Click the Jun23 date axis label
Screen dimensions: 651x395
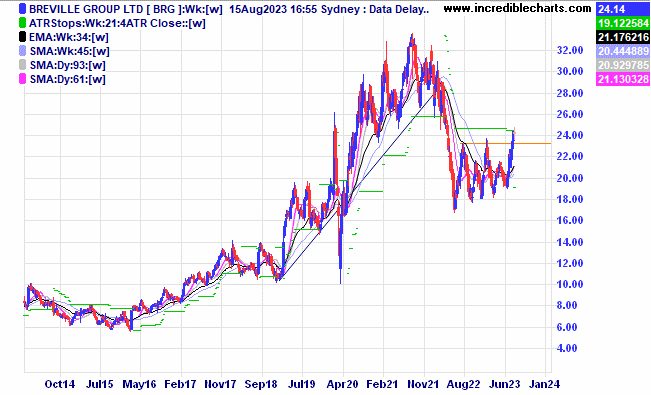click(x=504, y=384)
